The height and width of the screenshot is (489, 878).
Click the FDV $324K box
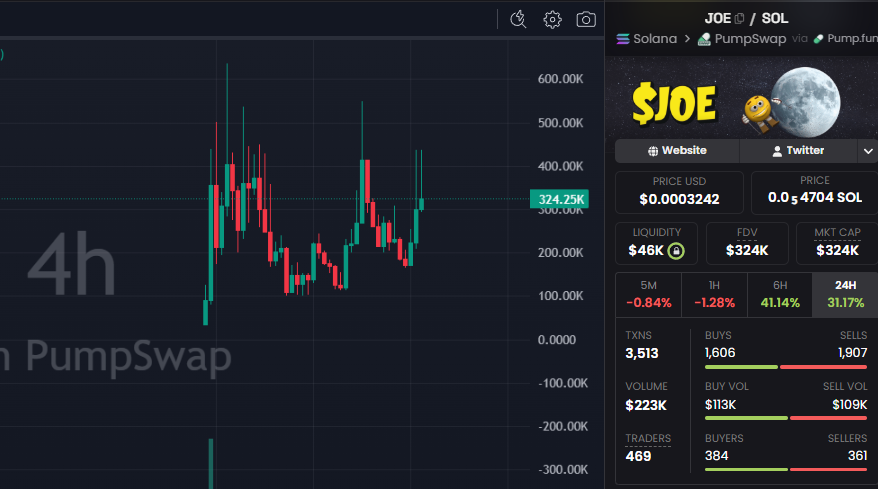[747, 244]
